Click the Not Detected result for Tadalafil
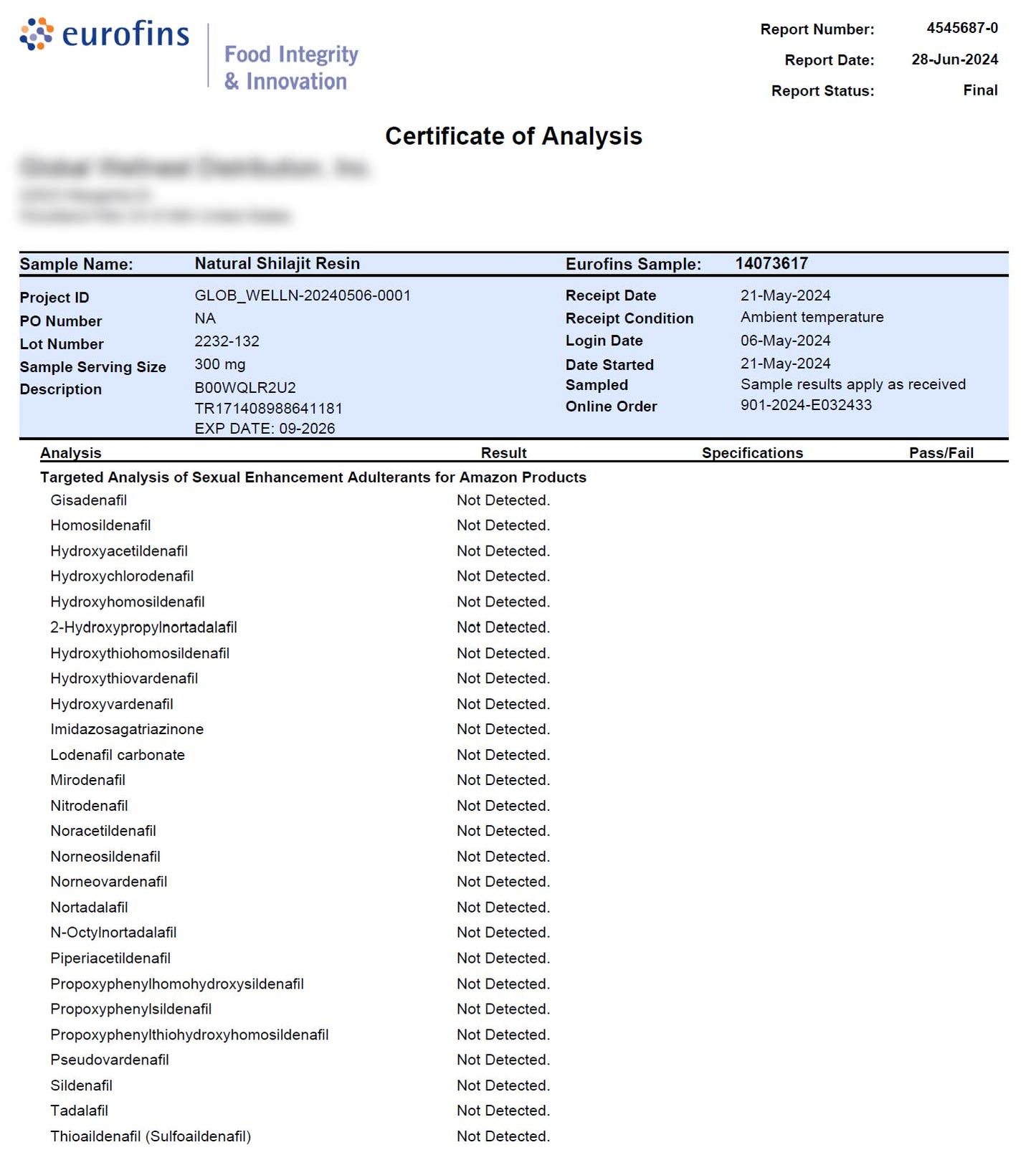 point(503,1111)
